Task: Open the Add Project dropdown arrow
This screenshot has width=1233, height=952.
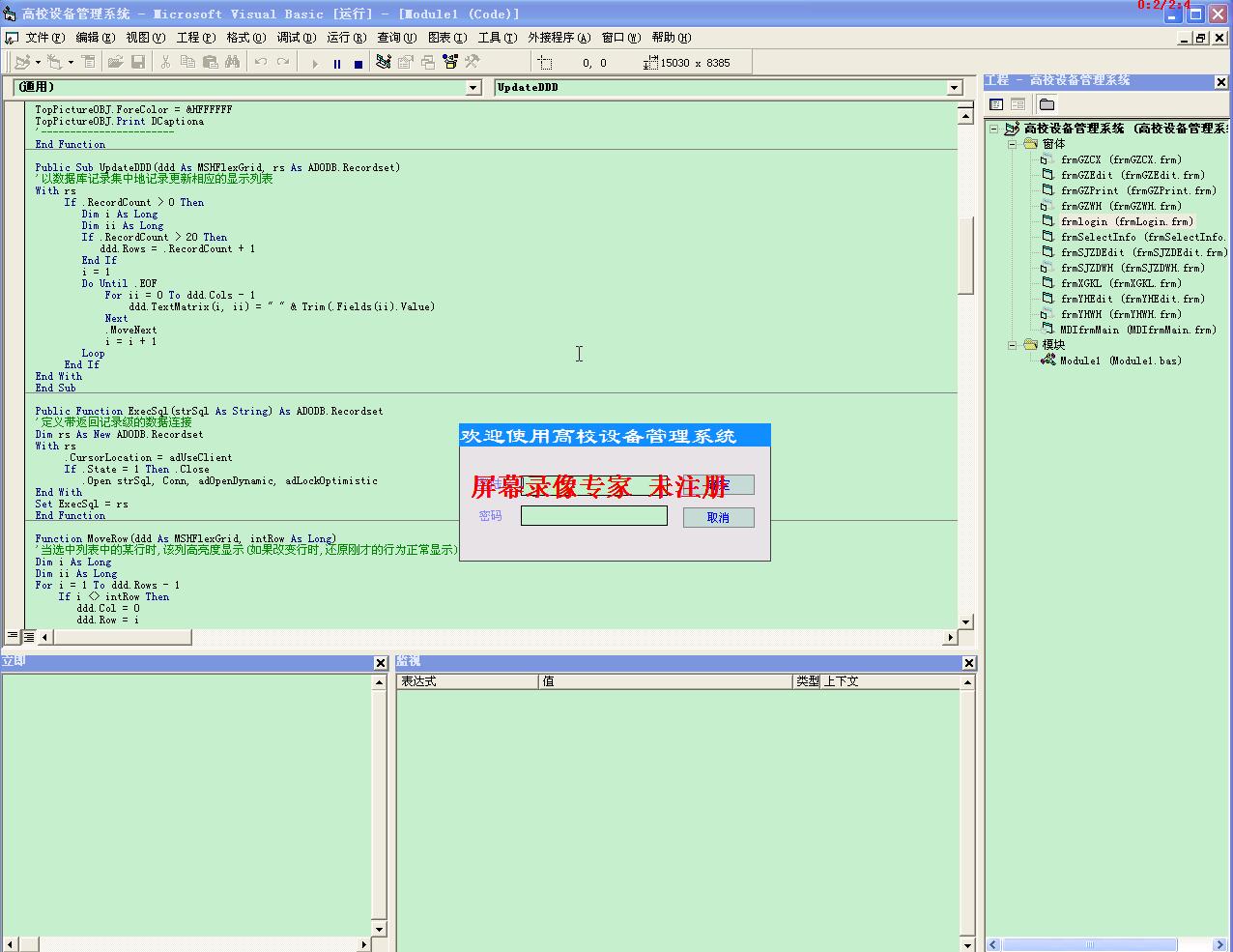Action: pos(38,62)
